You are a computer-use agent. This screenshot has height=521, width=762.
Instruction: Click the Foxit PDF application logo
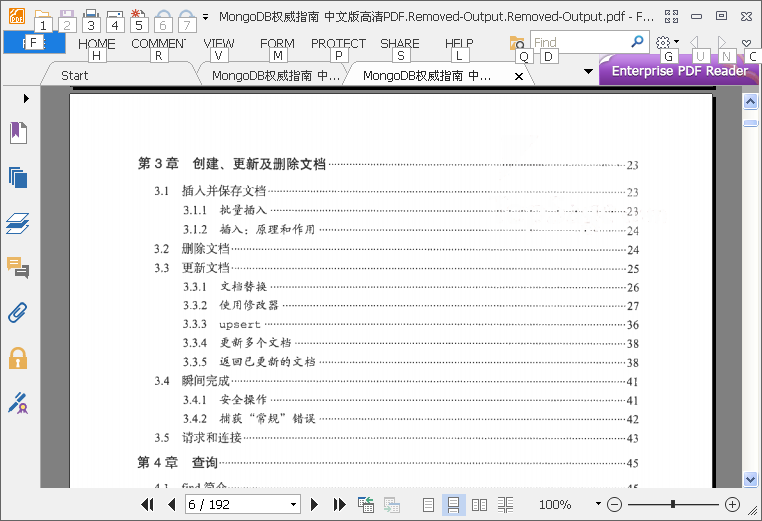tap(17, 17)
